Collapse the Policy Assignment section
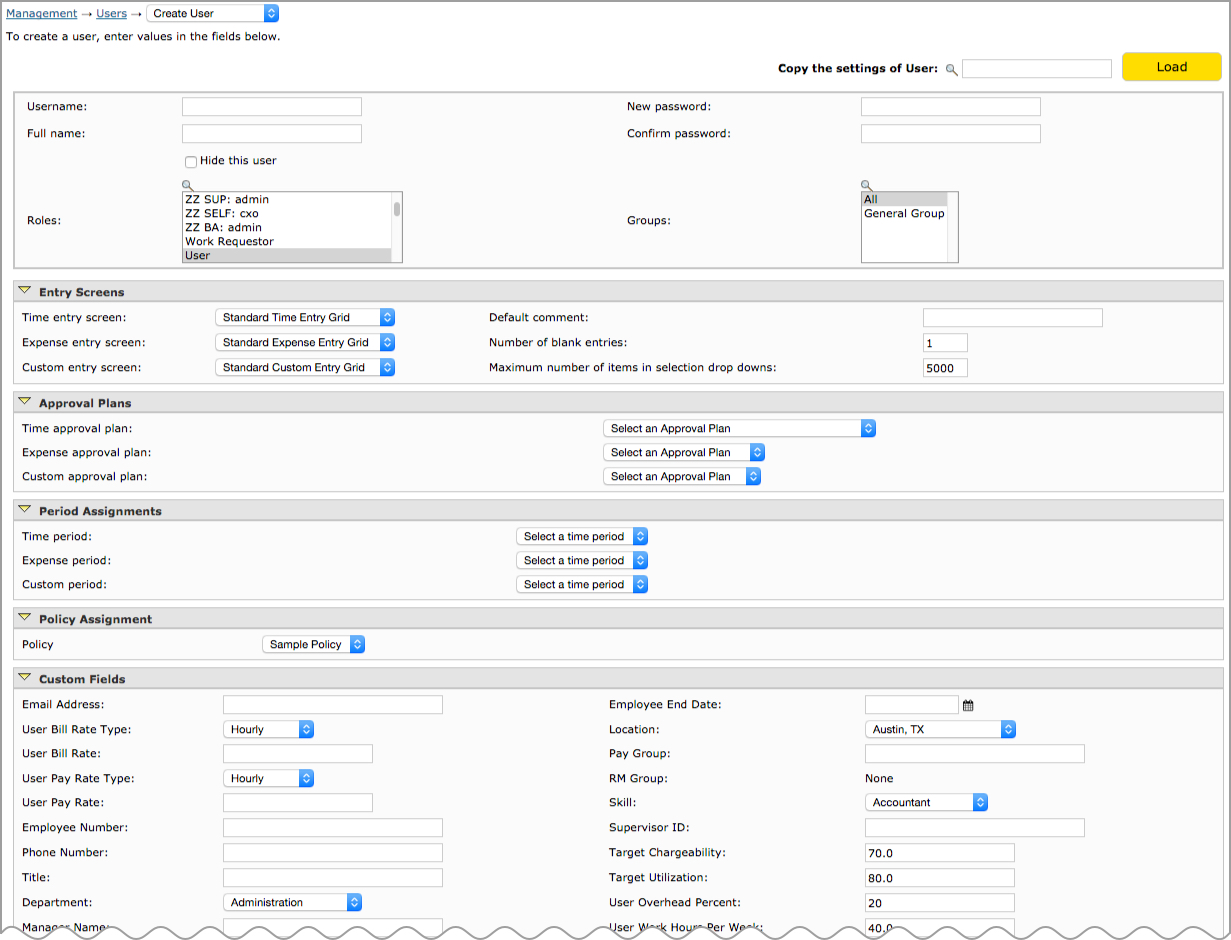 coord(25,618)
